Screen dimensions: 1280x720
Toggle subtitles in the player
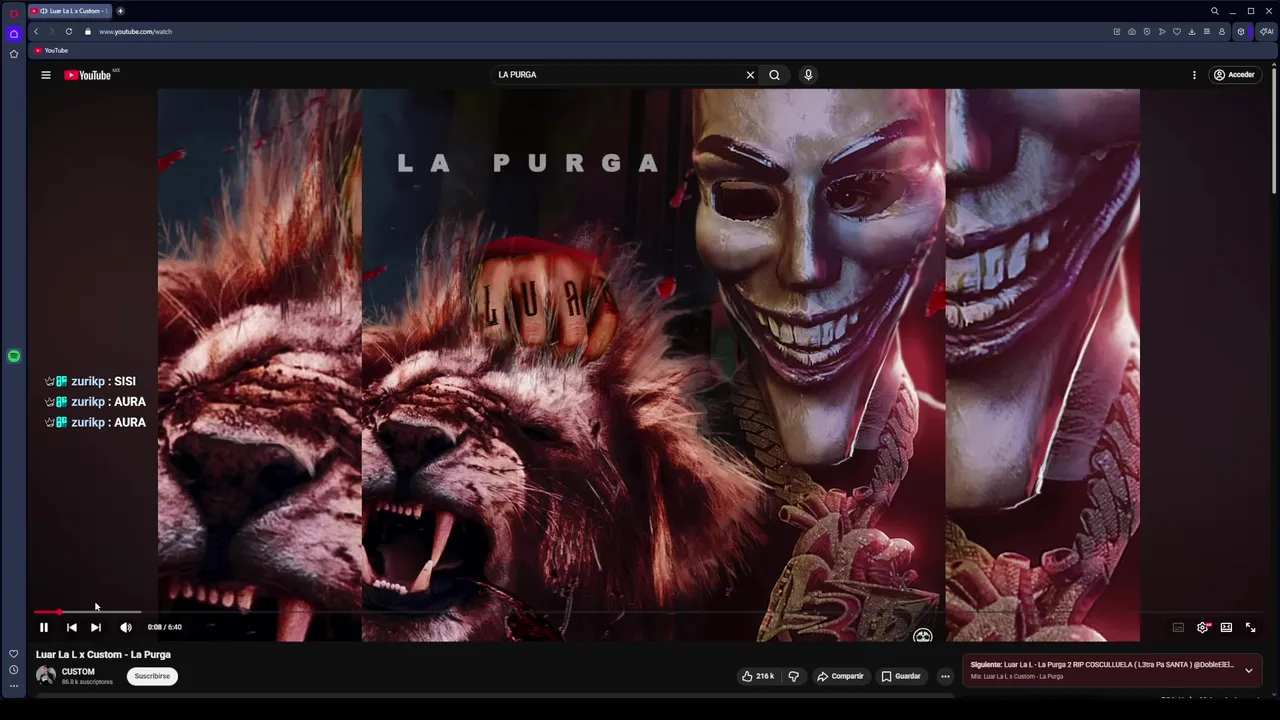(x=1178, y=627)
